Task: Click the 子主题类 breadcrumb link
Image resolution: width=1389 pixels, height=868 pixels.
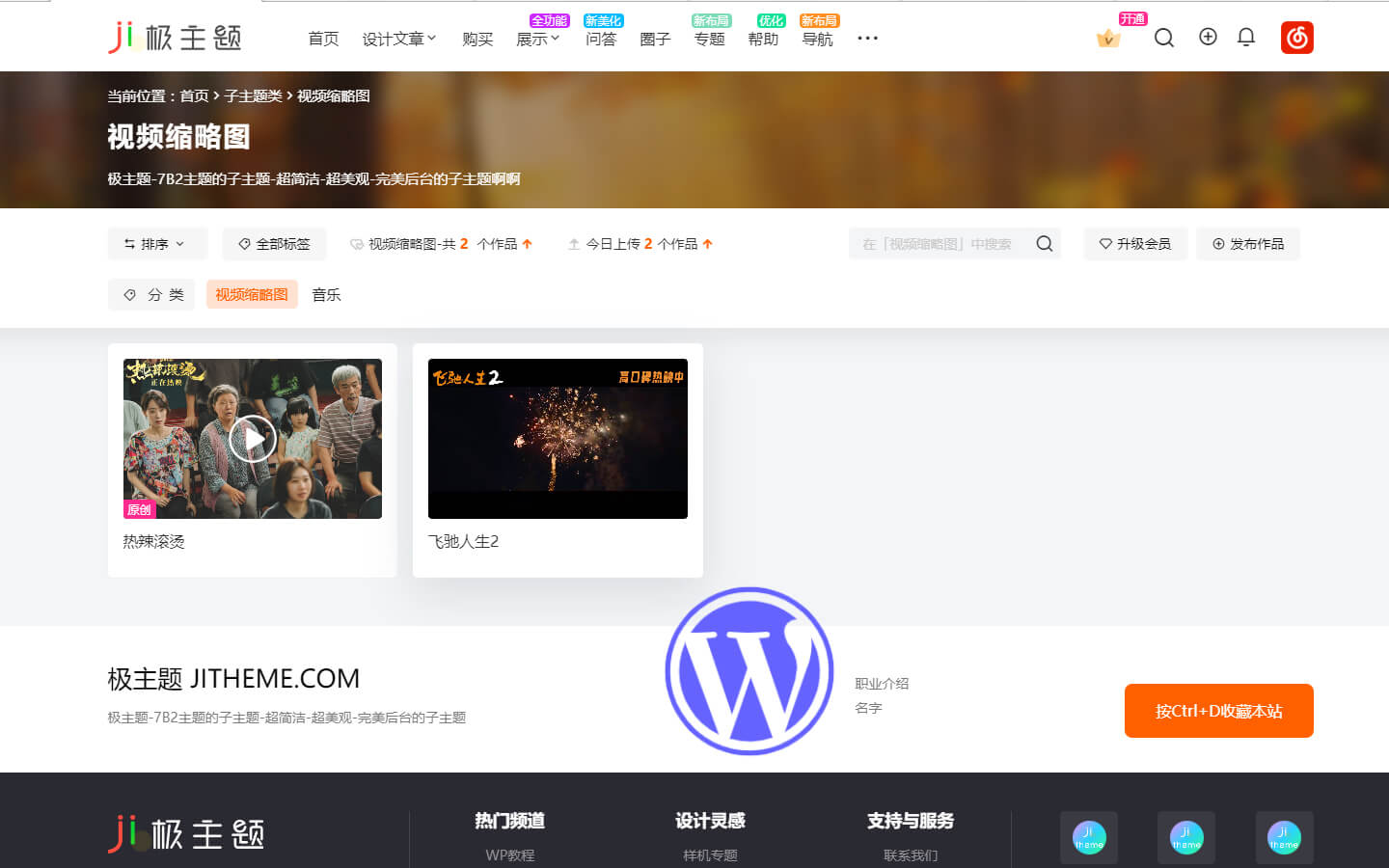Action: pos(253,96)
